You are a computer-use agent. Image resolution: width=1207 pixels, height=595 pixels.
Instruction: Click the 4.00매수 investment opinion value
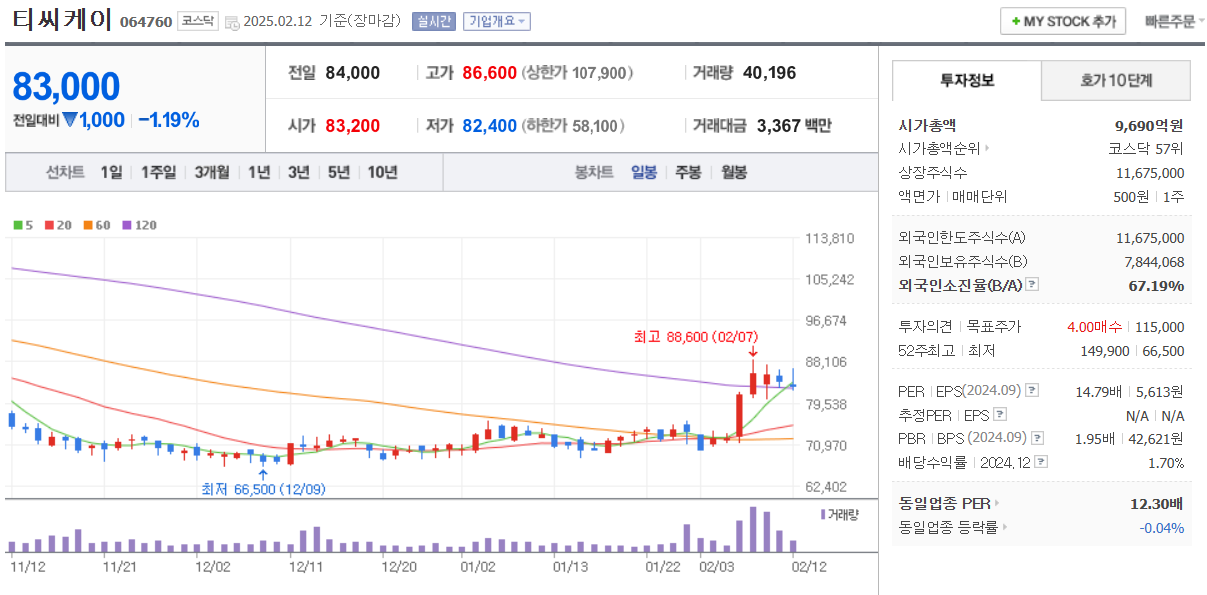pos(1095,327)
